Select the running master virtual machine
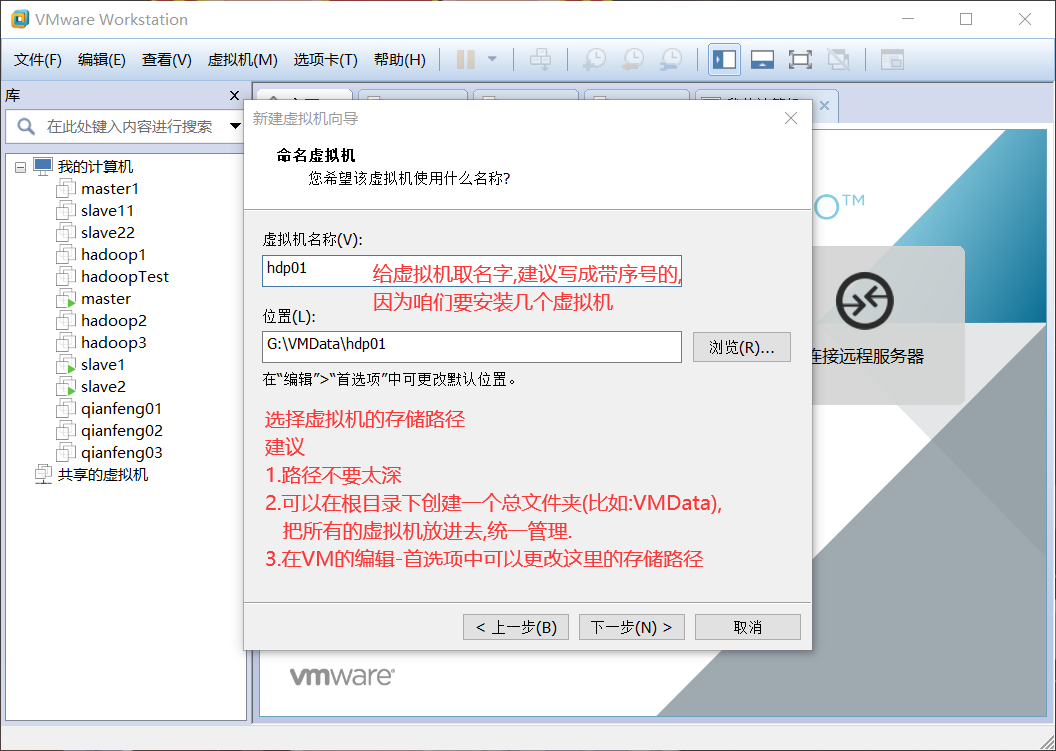Image resolution: width=1056 pixels, height=751 pixels. [x=106, y=298]
